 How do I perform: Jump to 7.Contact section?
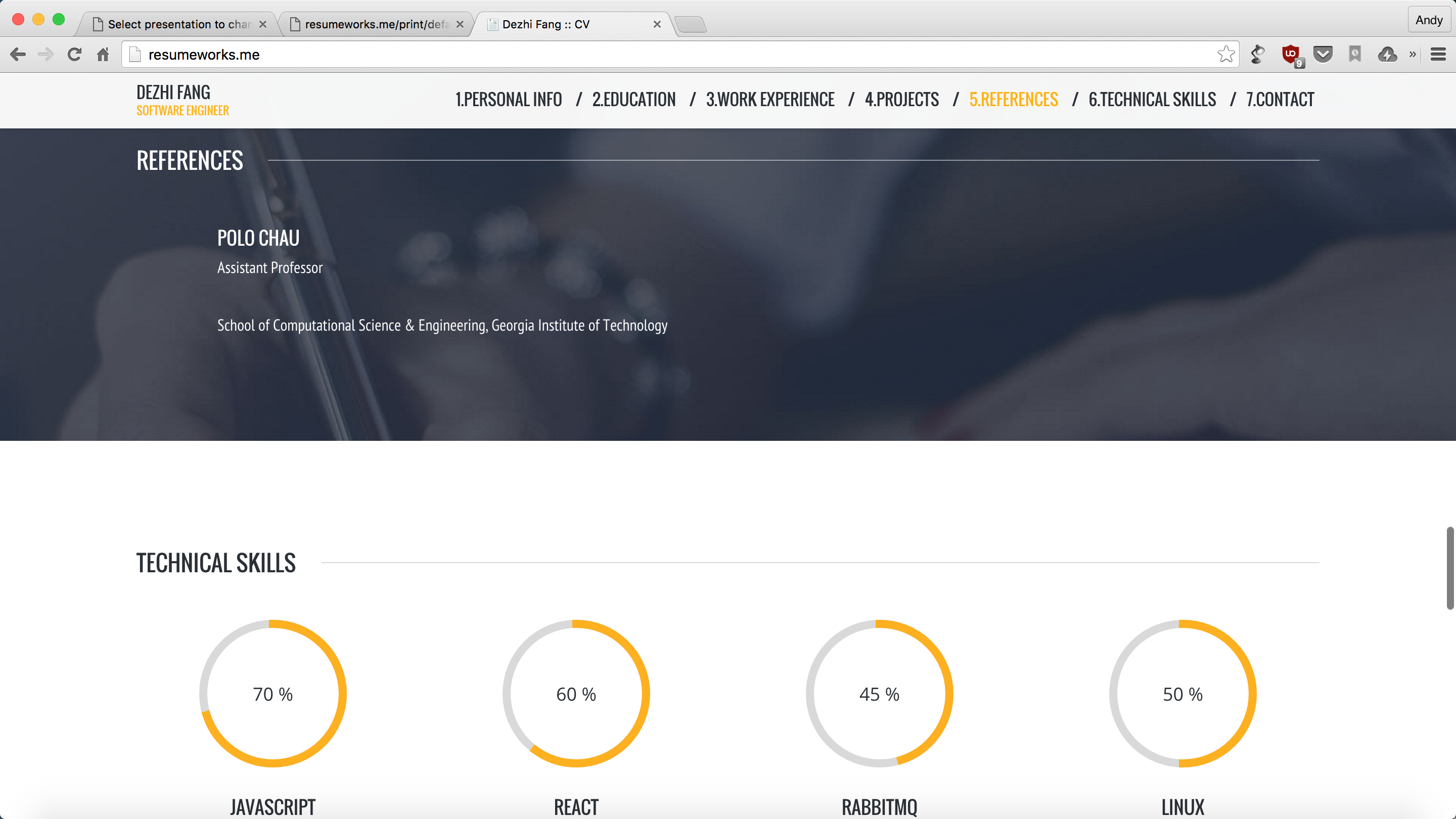(1280, 100)
